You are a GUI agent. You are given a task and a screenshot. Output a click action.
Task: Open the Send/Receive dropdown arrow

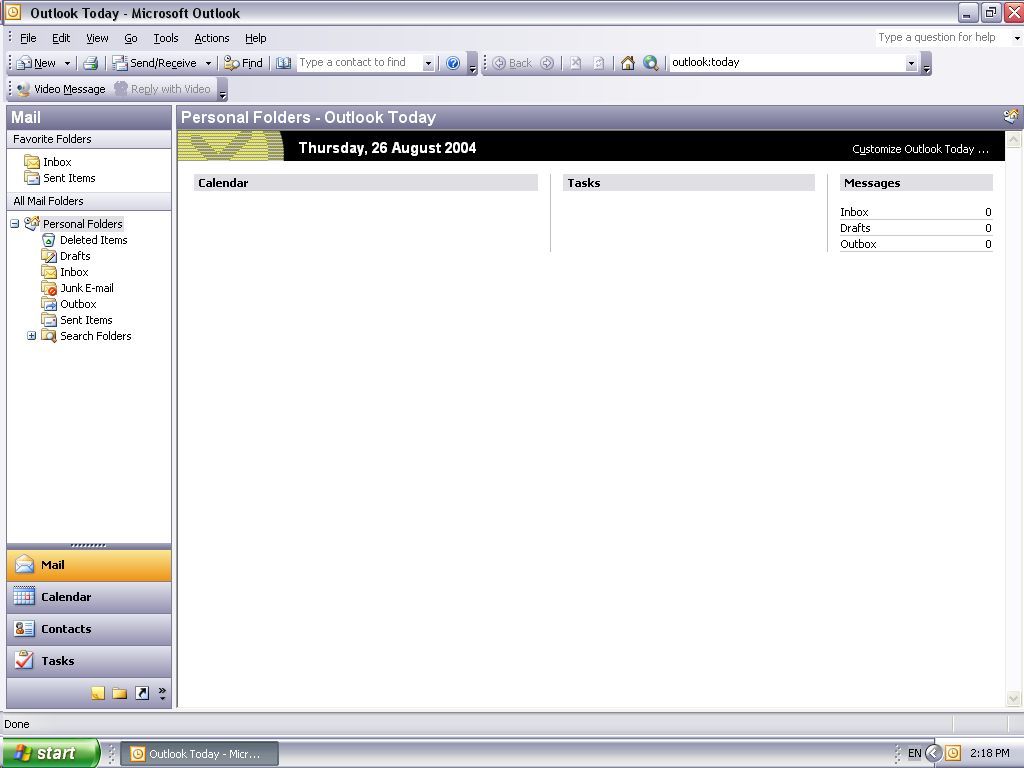coord(208,63)
